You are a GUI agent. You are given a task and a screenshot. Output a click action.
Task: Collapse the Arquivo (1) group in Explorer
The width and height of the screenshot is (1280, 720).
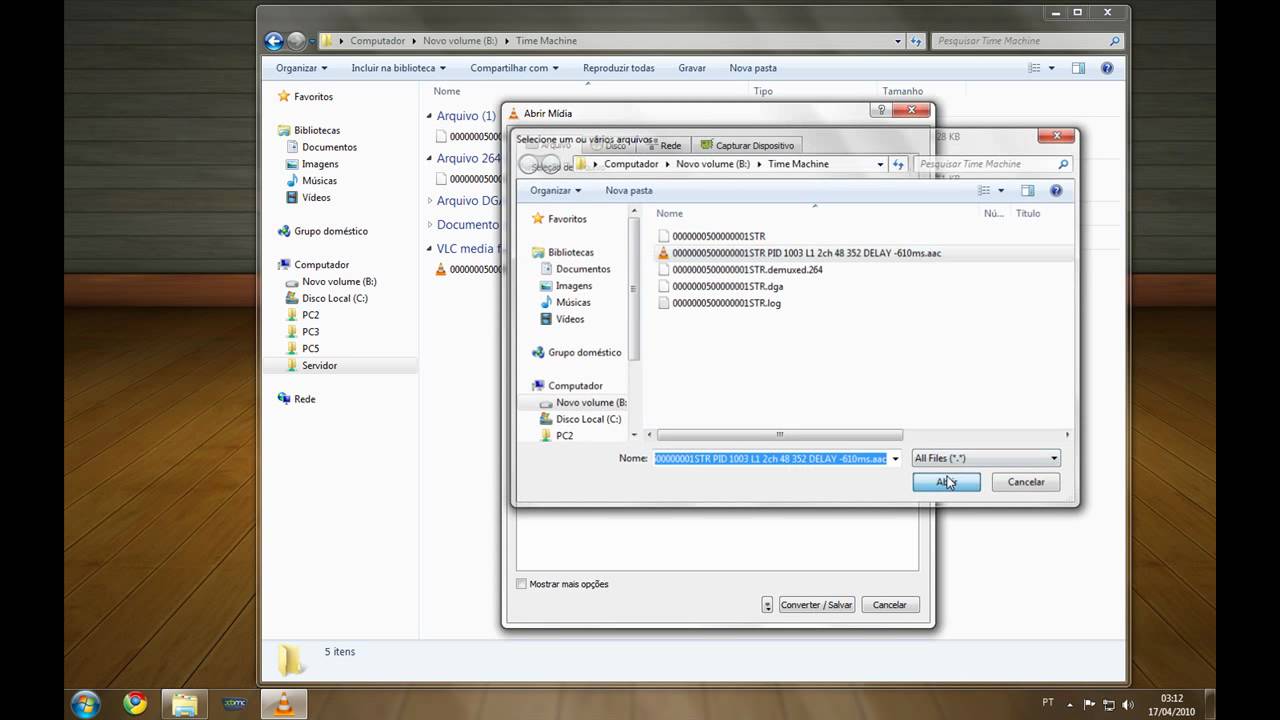coord(430,116)
